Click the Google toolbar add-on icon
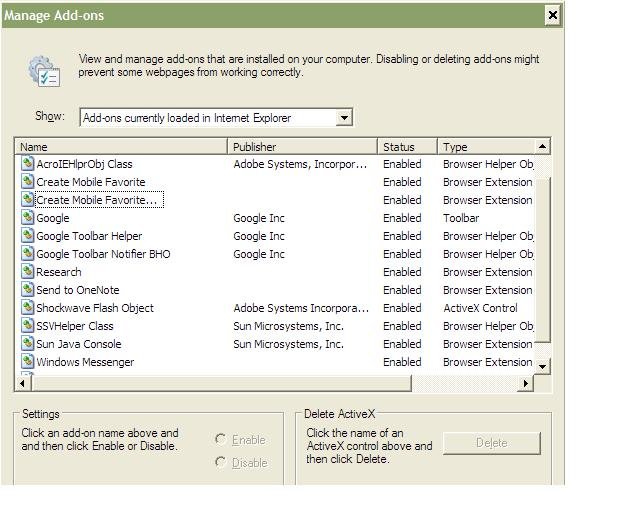The width and height of the screenshot is (640, 512). 27,218
